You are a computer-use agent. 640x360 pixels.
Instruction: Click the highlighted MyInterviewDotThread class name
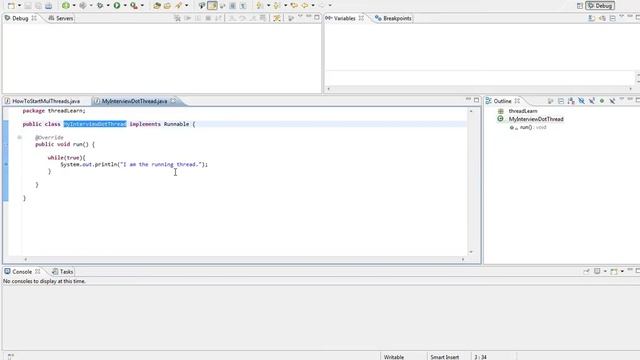[x=95, y=124]
